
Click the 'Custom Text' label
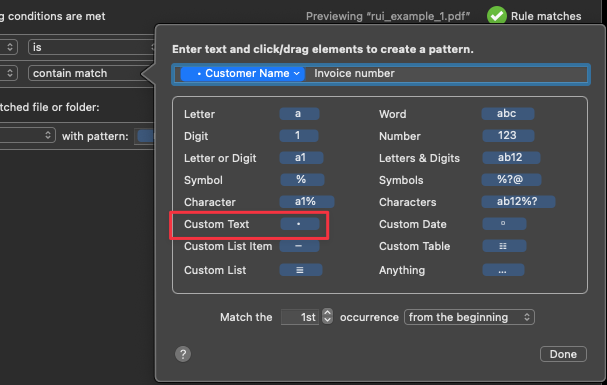pos(216,224)
